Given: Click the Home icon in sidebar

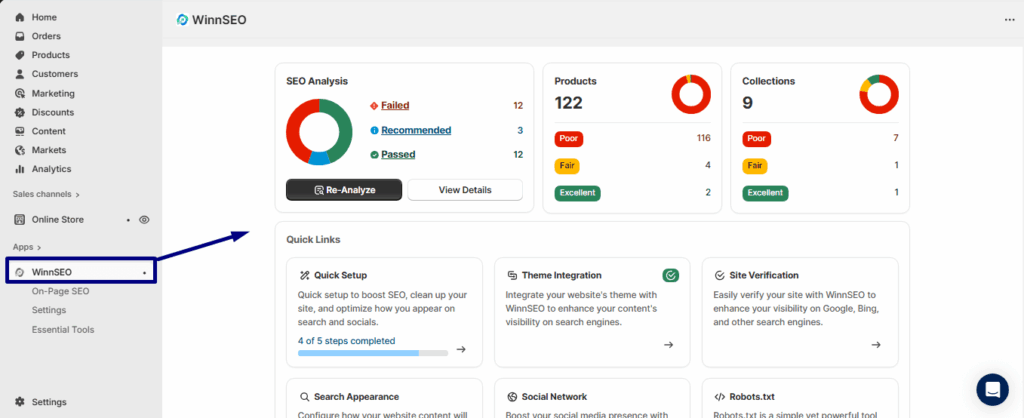Looking at the screenshot, I should pyautogui.click(x=20, y=17).
